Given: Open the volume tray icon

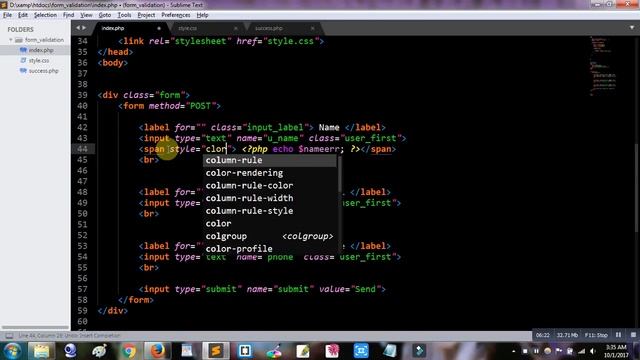Looking at the screenshot, I should [593, 351].
